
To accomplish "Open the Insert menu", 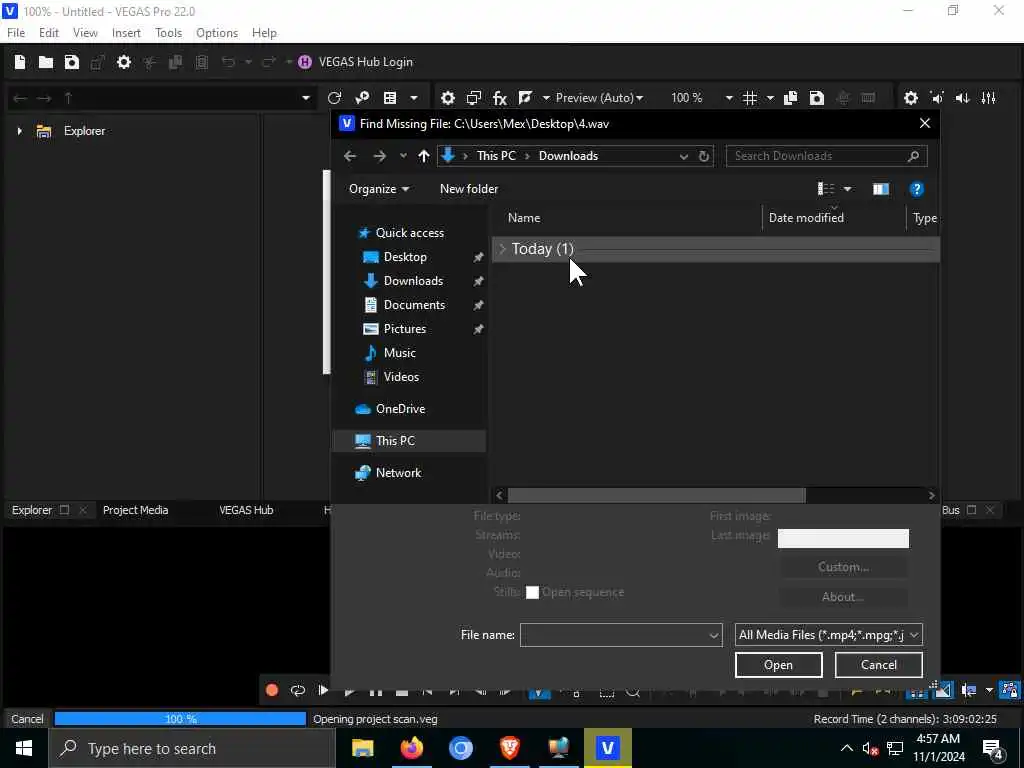I will [x=126, y=33].
